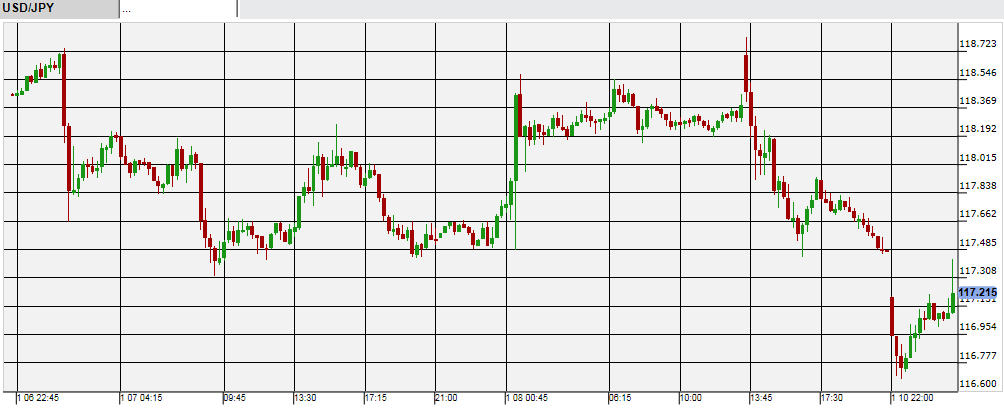1004x417 pixels.
Task: Select the 118.546 price level label
Action: coord(977,73)
